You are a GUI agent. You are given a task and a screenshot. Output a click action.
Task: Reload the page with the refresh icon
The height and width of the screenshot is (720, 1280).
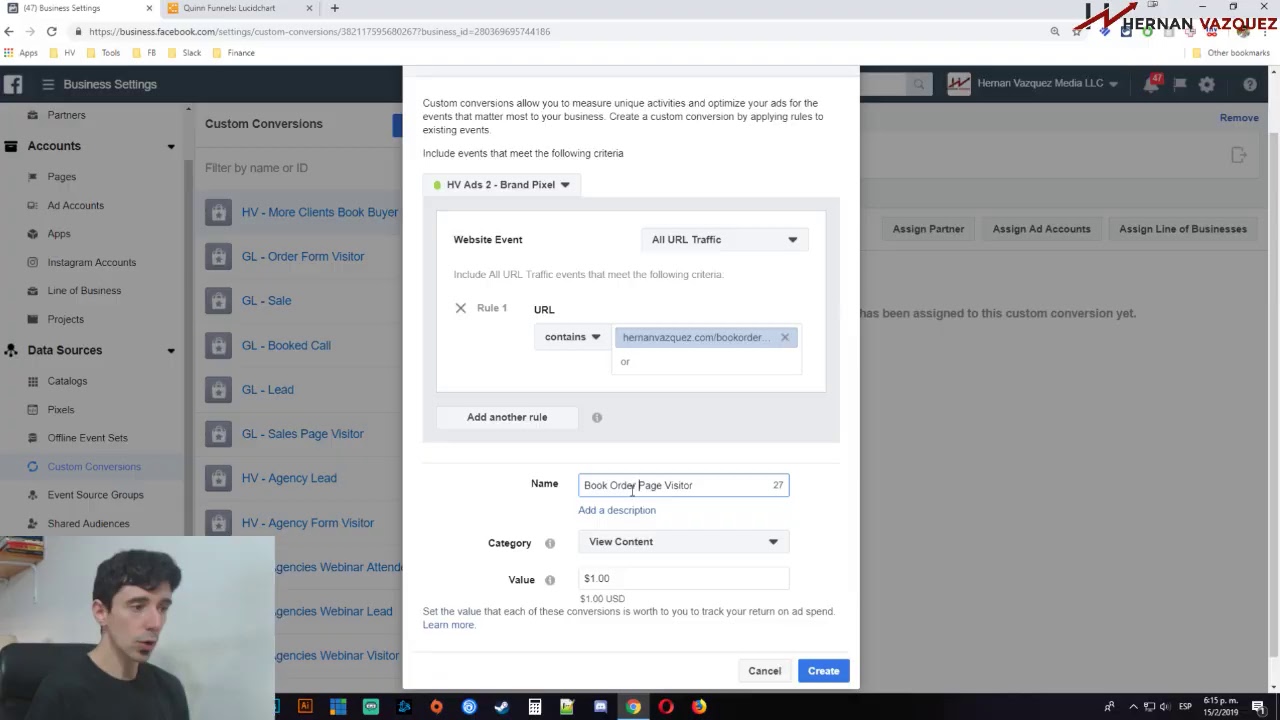pos(52,31)
